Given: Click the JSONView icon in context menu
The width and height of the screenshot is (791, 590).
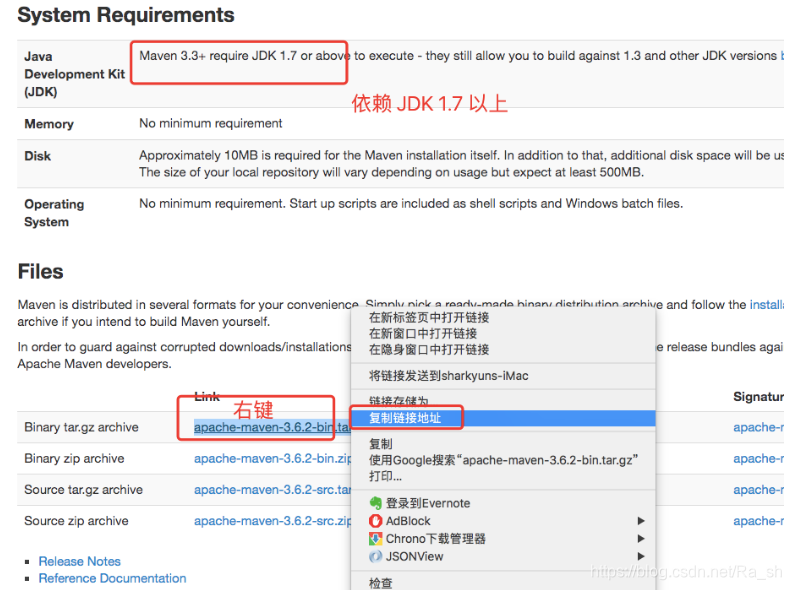Looking at the screenshot, I should click(375, 556).
